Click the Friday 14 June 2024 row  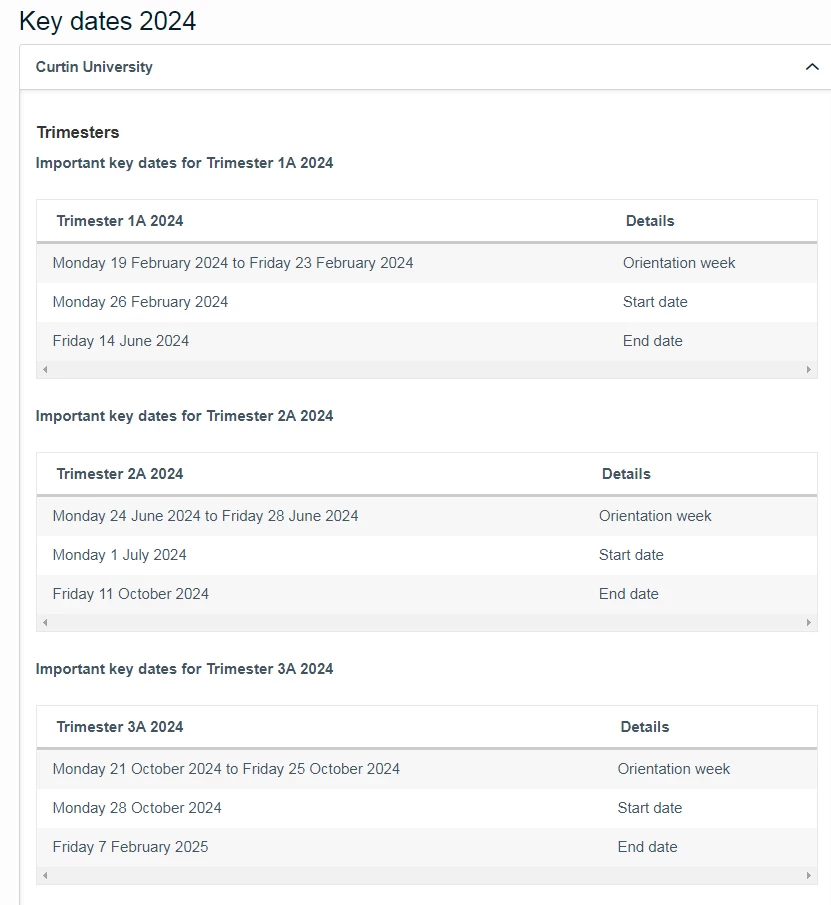point(427,341)
